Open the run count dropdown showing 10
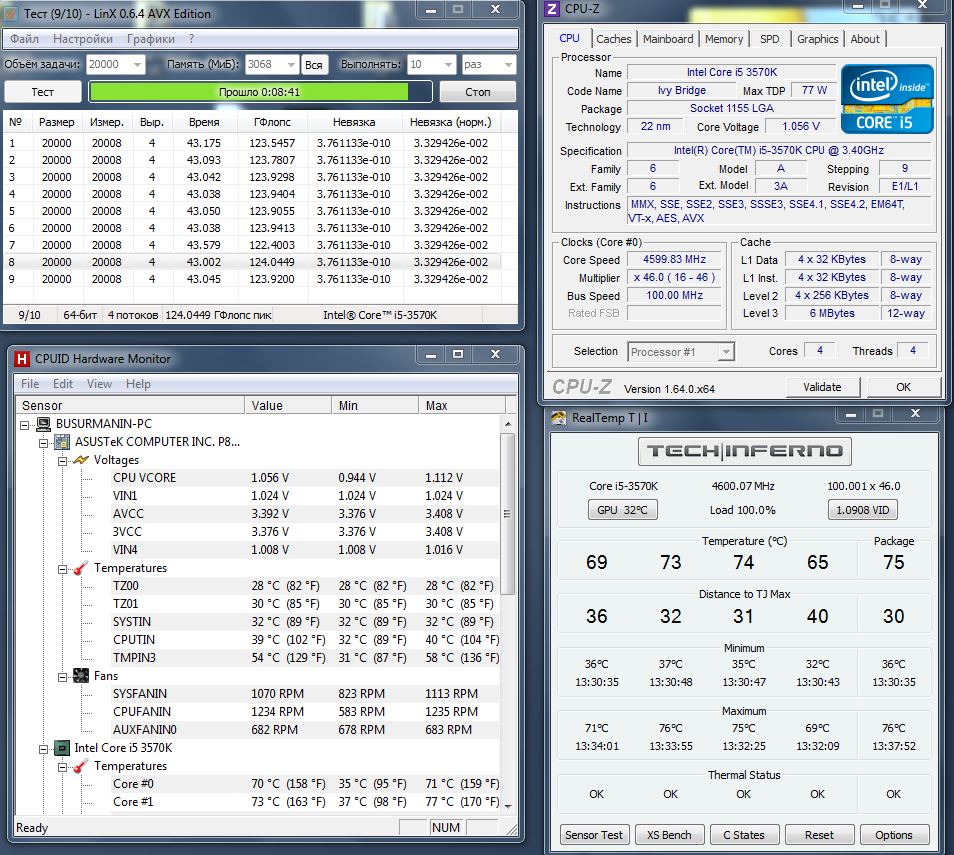The image size is (954, 855). [x=448, y=65]
